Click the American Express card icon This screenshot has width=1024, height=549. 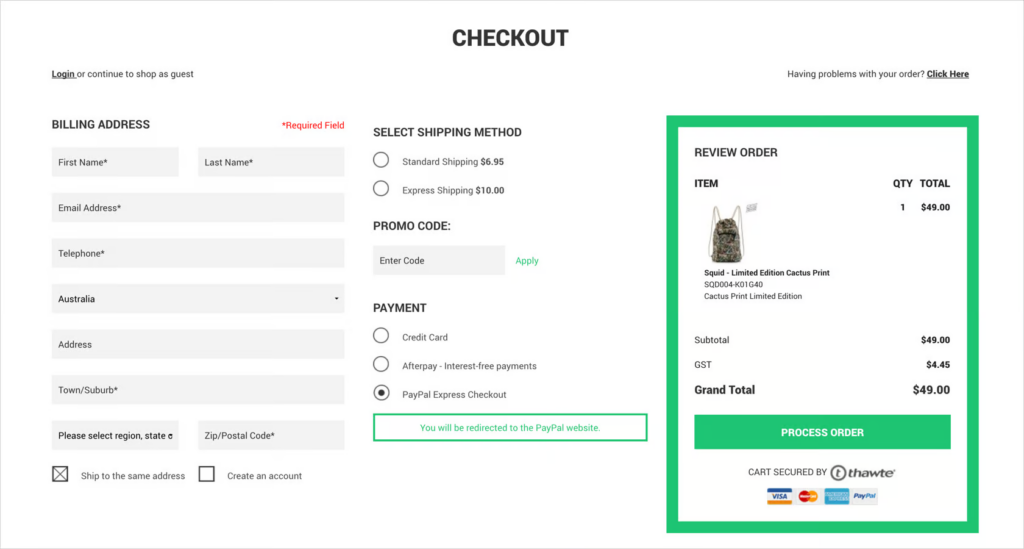coord(837,496)
